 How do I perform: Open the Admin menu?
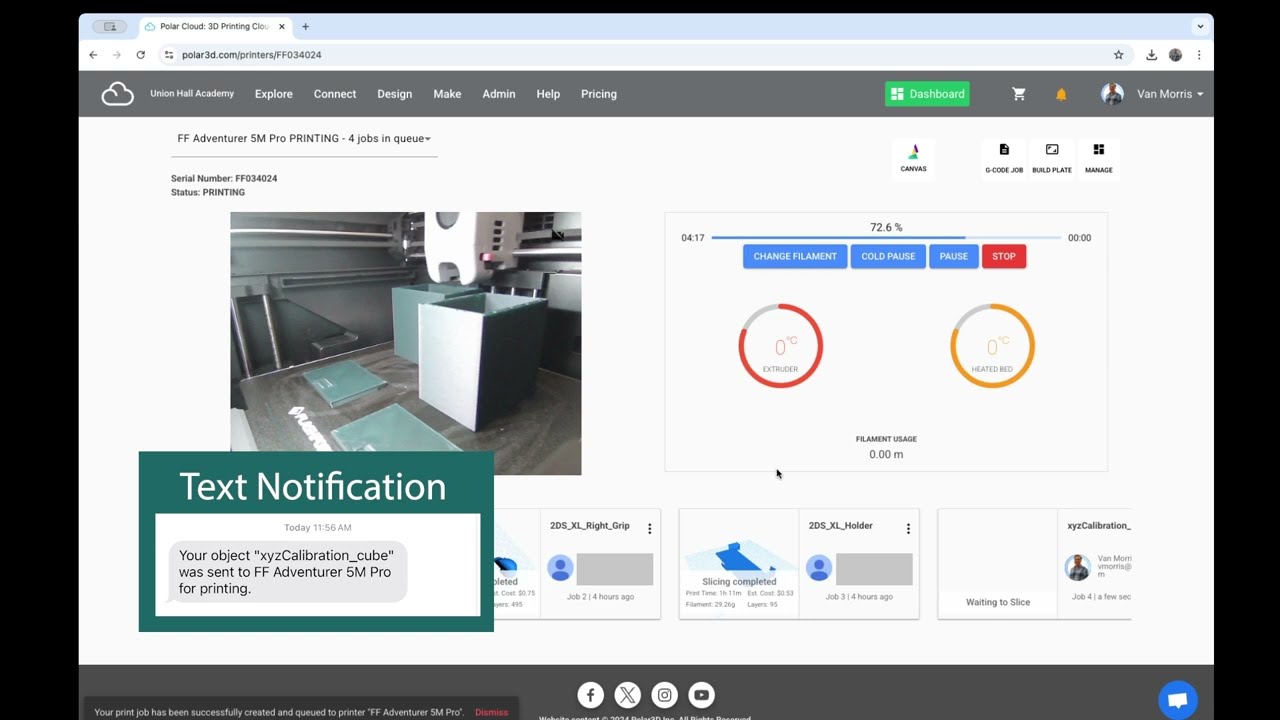tap(499, 94)
